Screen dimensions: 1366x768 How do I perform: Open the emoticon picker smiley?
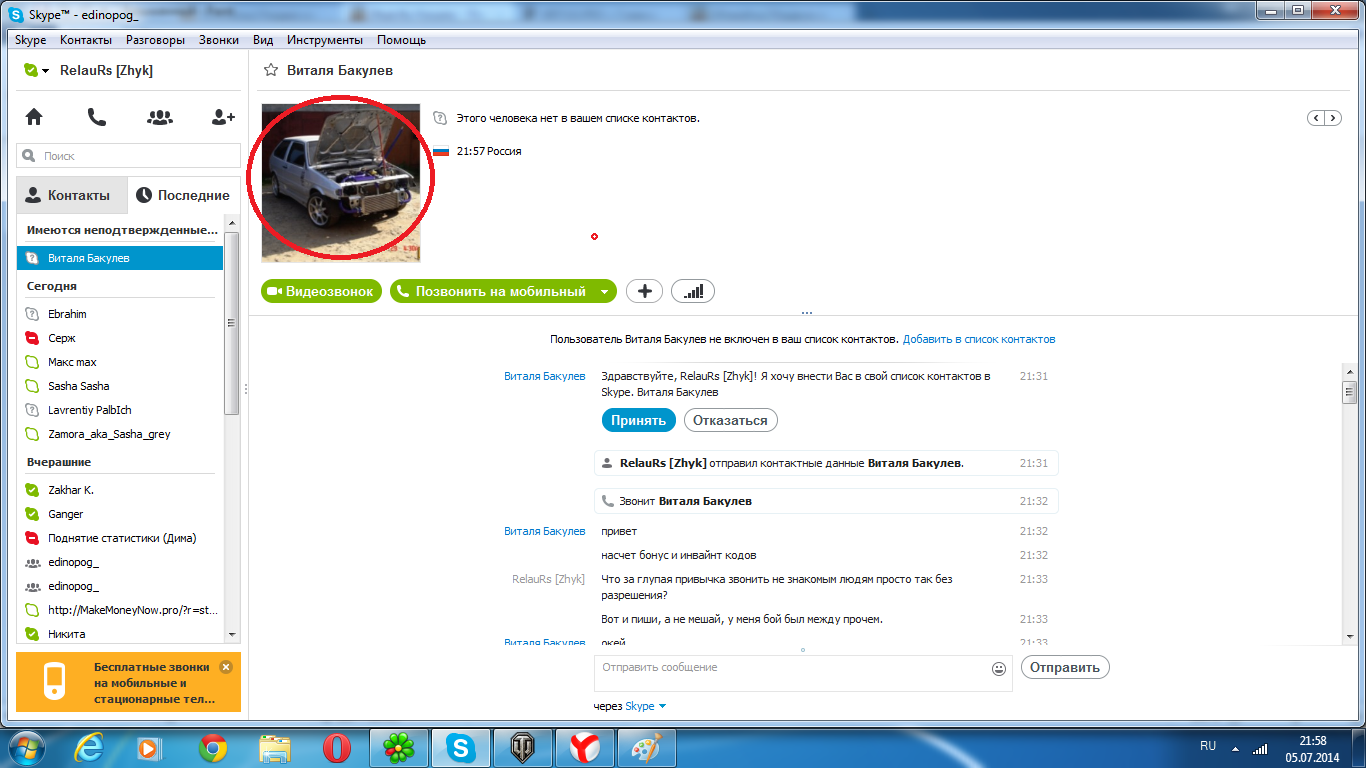pos(999,669)
